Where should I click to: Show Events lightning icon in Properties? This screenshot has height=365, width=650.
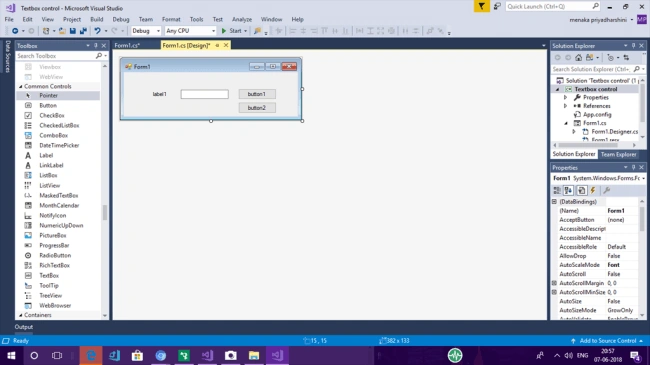pos(593,190)
